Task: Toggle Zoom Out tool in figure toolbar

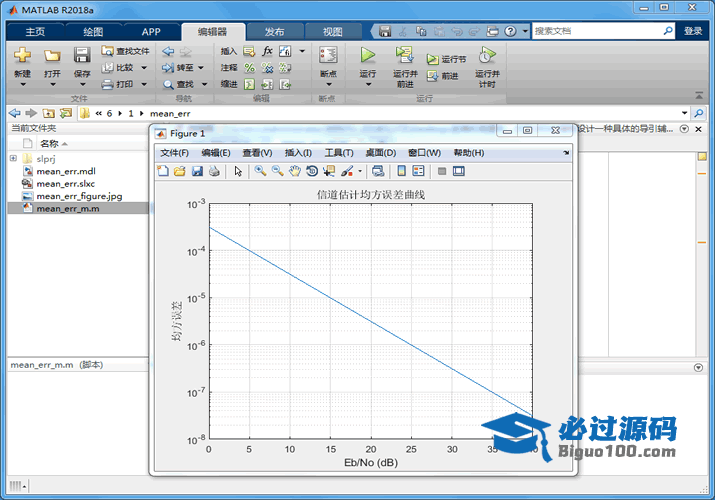Action: [277, 171]
